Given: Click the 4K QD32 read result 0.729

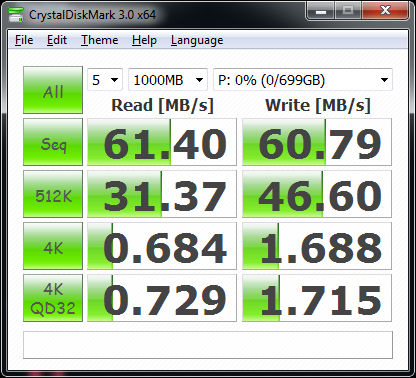Looking at the screenshot, I should coord(162,298).
